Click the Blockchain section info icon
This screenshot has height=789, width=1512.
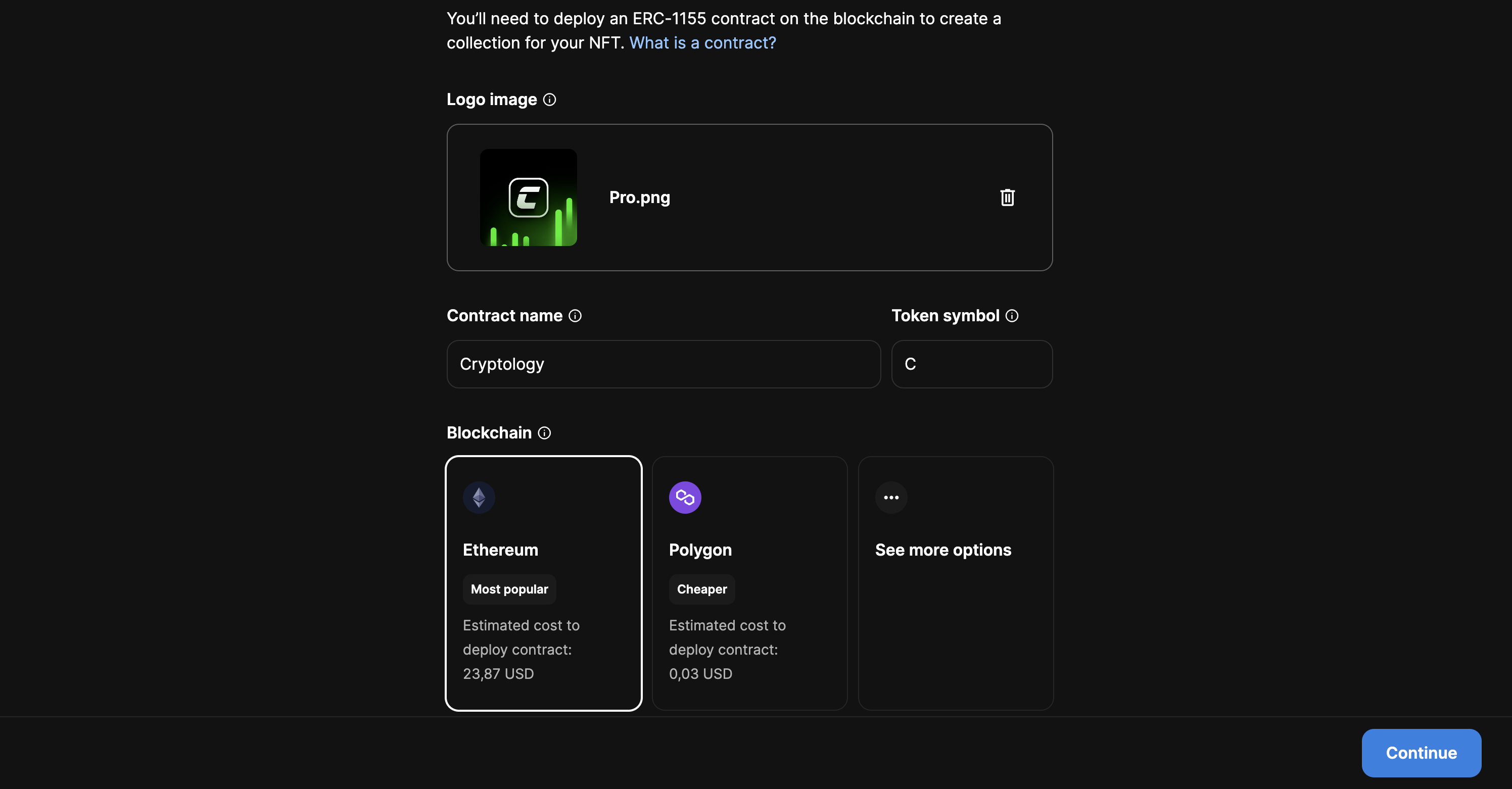543,432
